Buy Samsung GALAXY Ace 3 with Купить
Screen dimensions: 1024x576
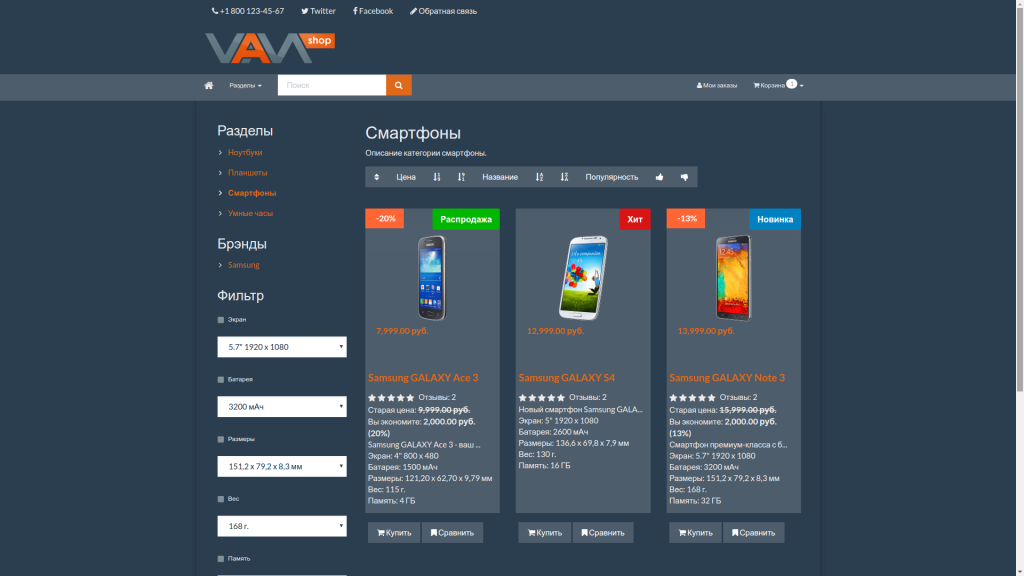click(x=394, y=533)
